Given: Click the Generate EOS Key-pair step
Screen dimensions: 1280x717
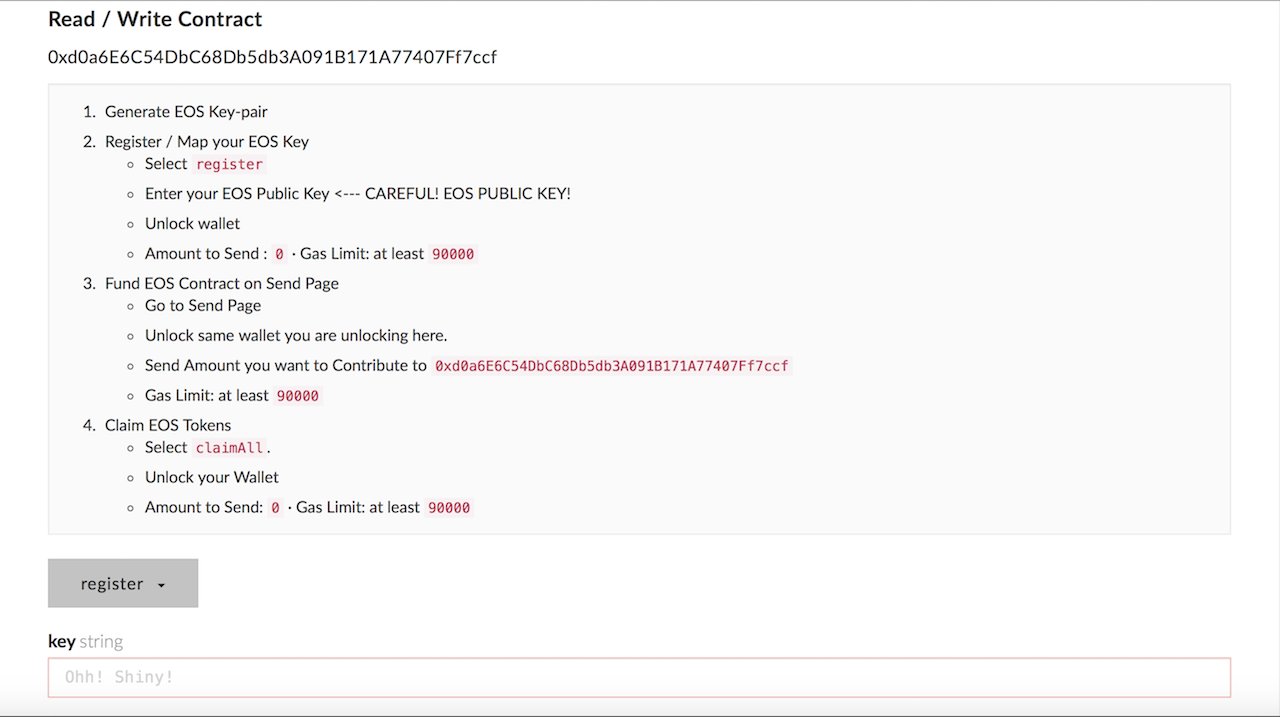Looking at the screenshot, I should click(x=186, y=112).
